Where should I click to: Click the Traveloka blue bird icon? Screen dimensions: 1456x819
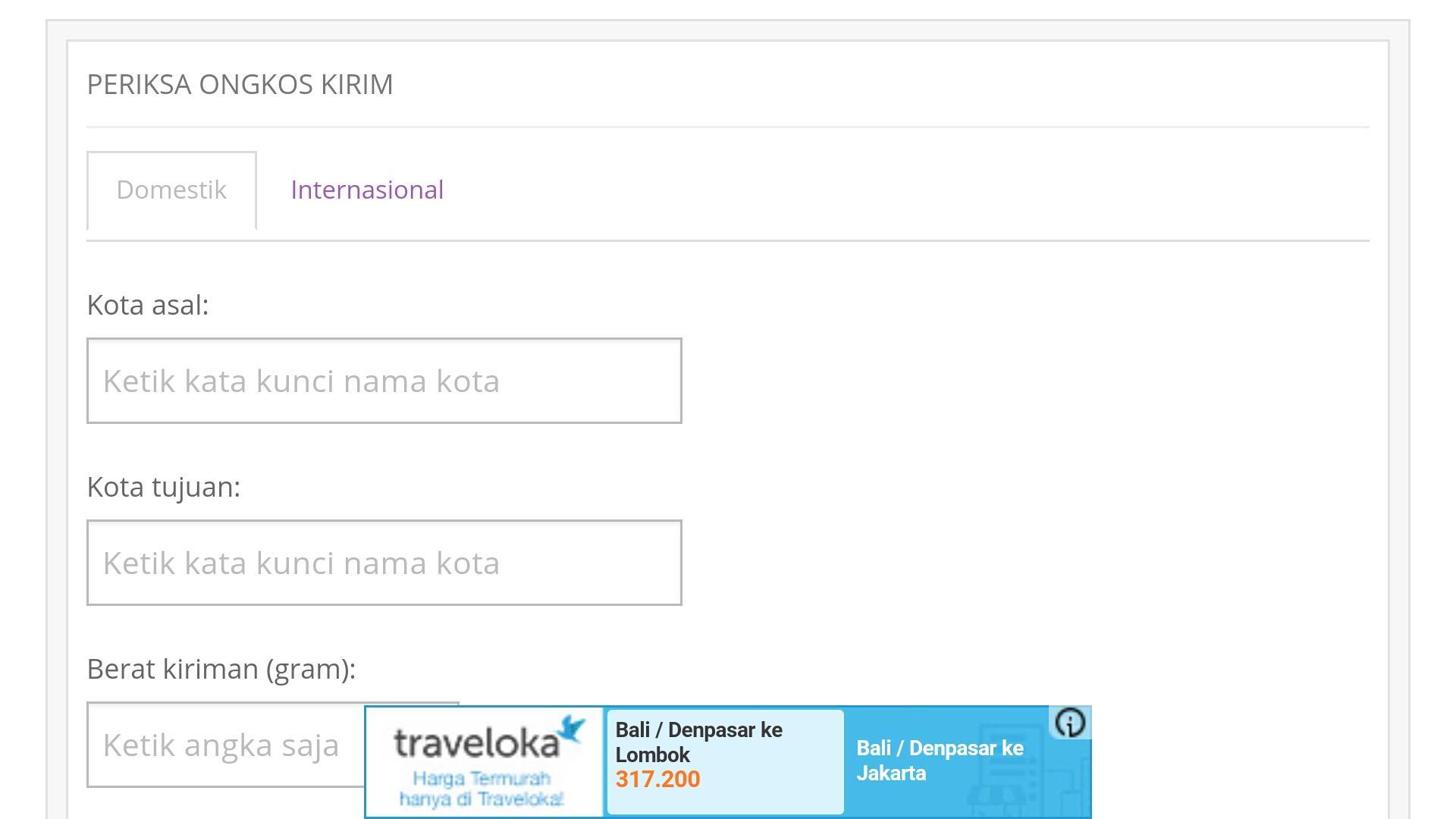click(x=572, y=730)
